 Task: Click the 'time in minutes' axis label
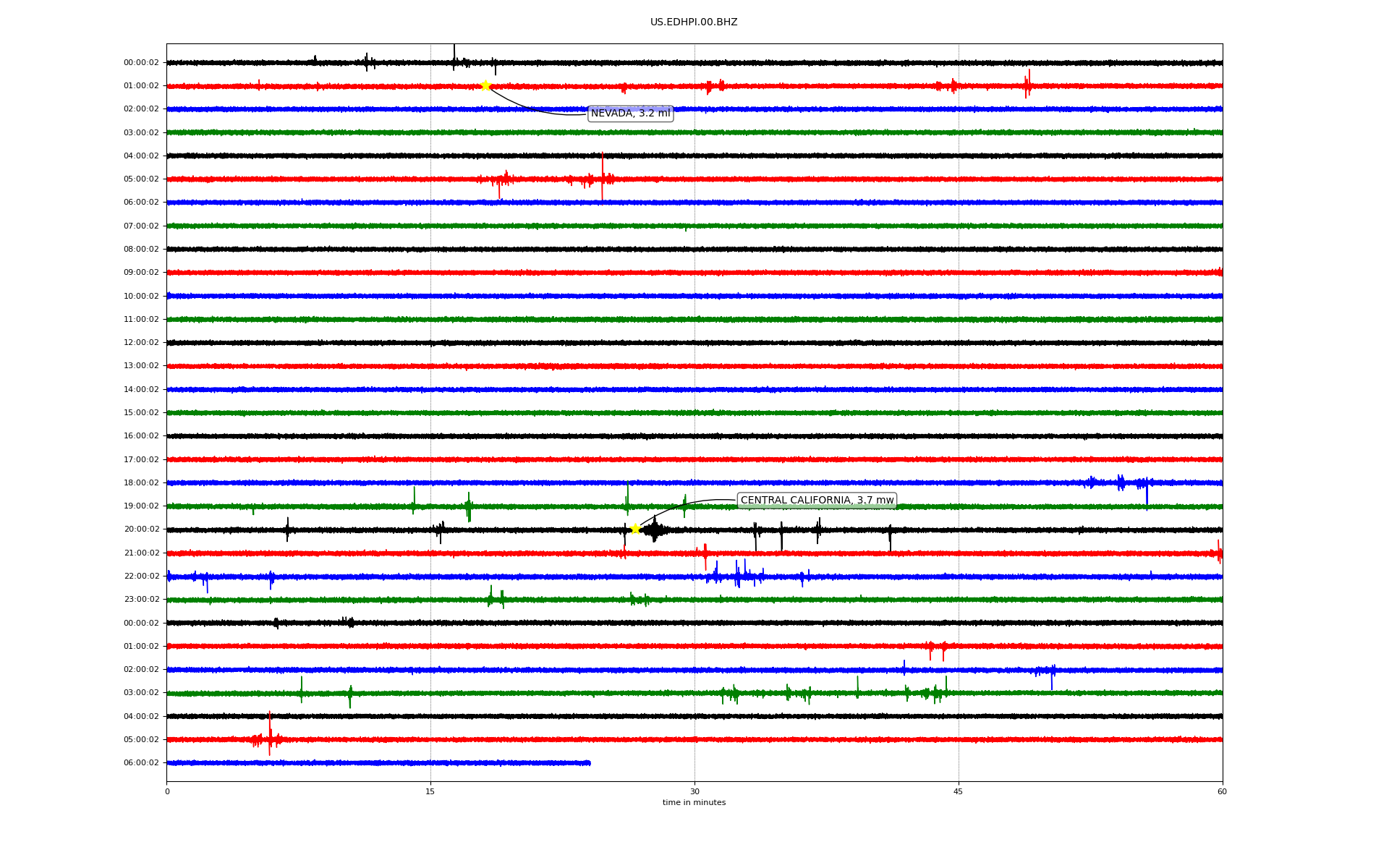694,803
